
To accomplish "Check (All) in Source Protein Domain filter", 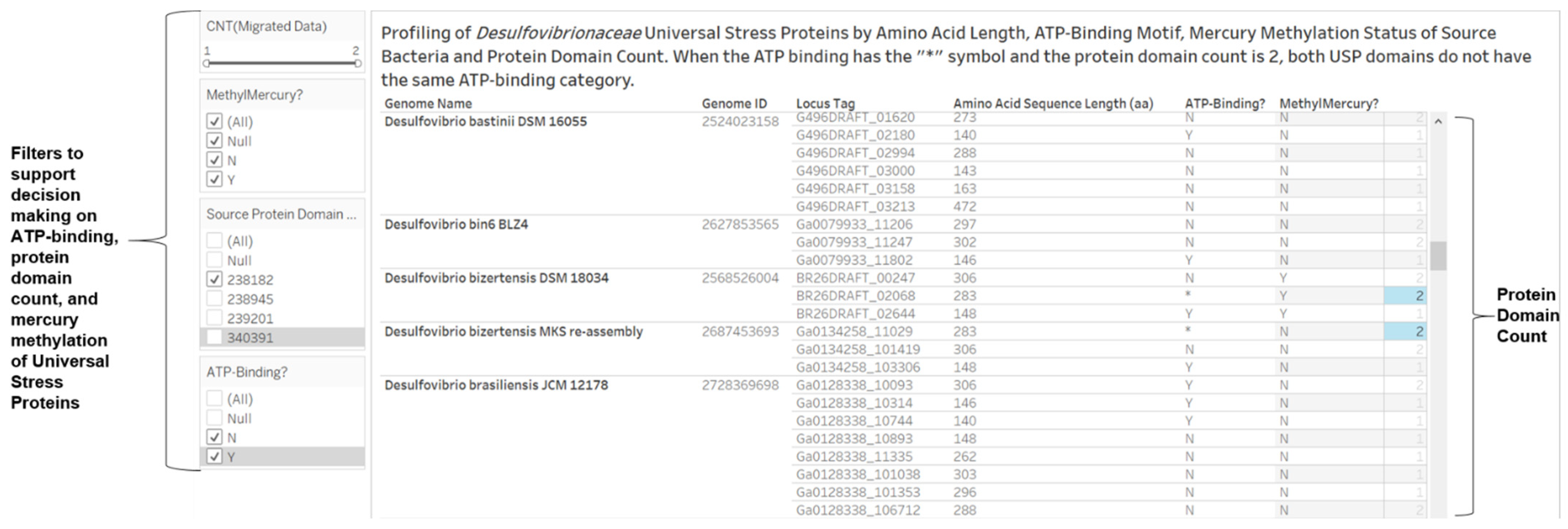I will 214,240.
